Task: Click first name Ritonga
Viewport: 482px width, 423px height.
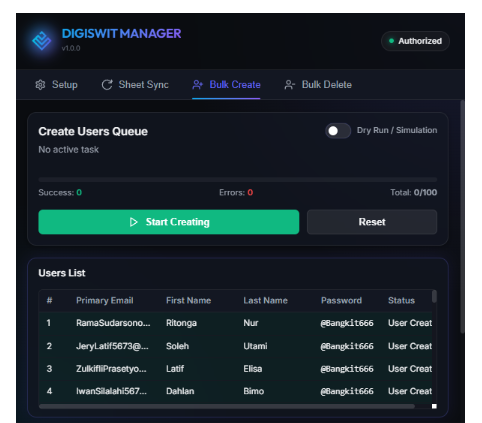Action: 181,323
